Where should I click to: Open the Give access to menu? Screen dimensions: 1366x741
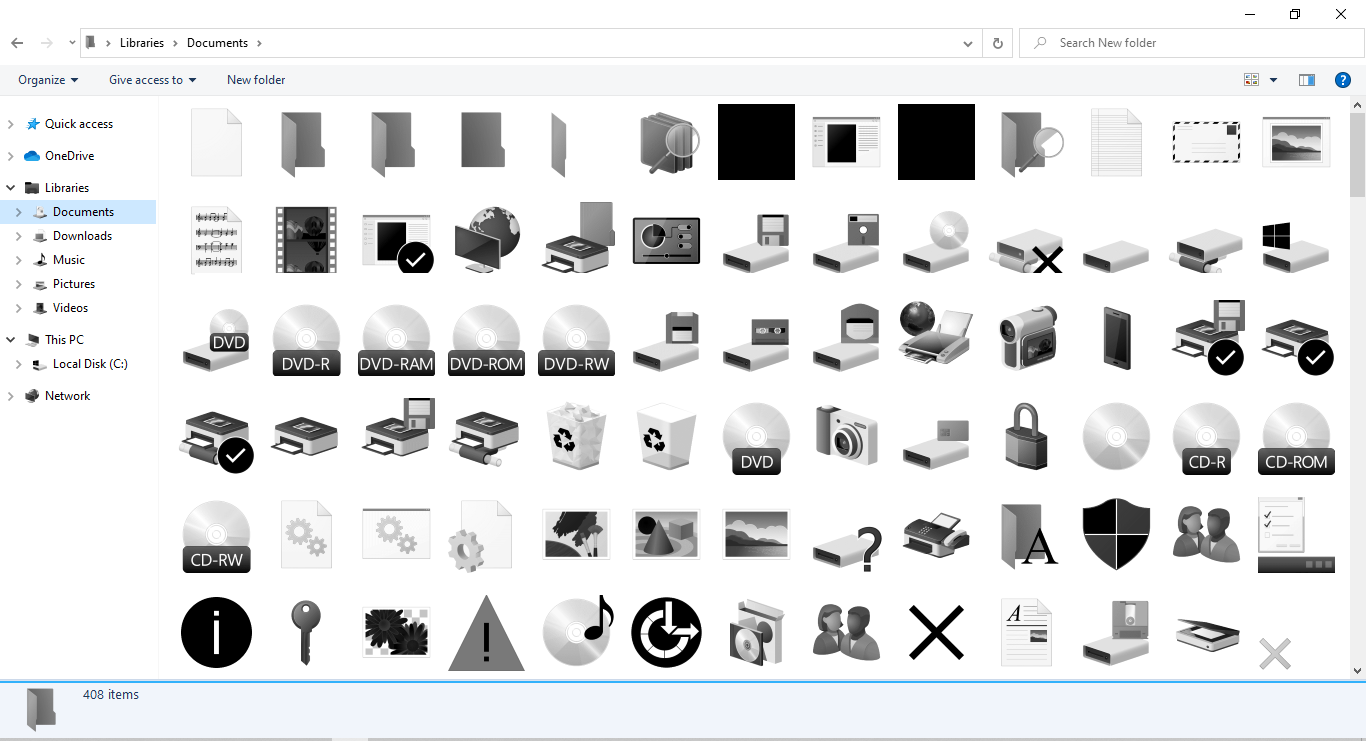click(151, 79)
